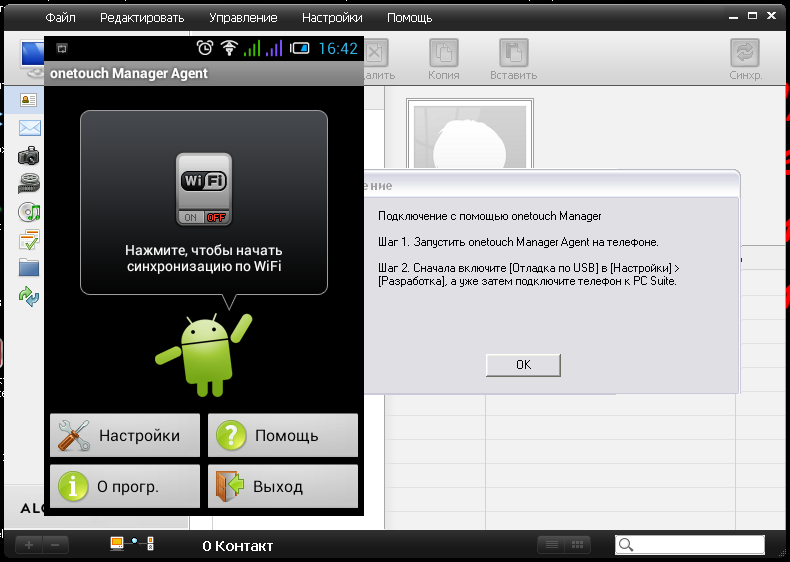Open the Video film reel icon in sidebar
Screen dimensions: 790x562
(x=29, y=183)
